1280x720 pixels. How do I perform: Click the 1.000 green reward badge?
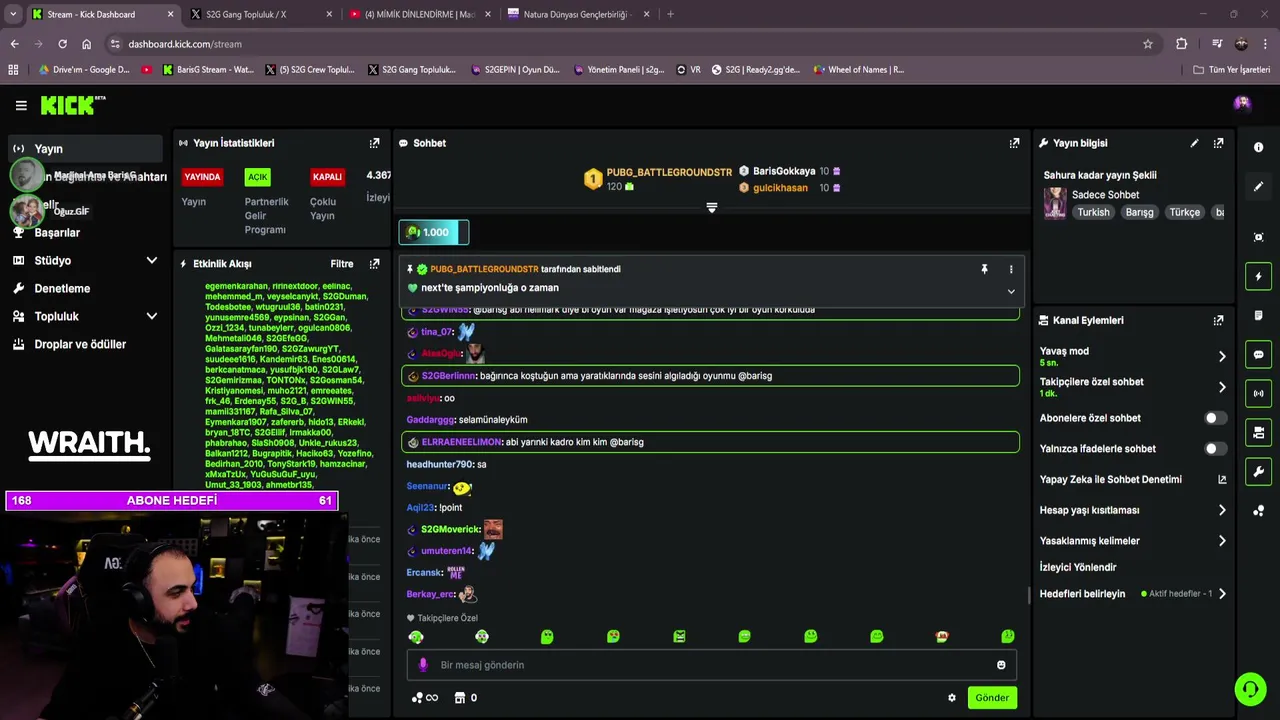[434, 232]
